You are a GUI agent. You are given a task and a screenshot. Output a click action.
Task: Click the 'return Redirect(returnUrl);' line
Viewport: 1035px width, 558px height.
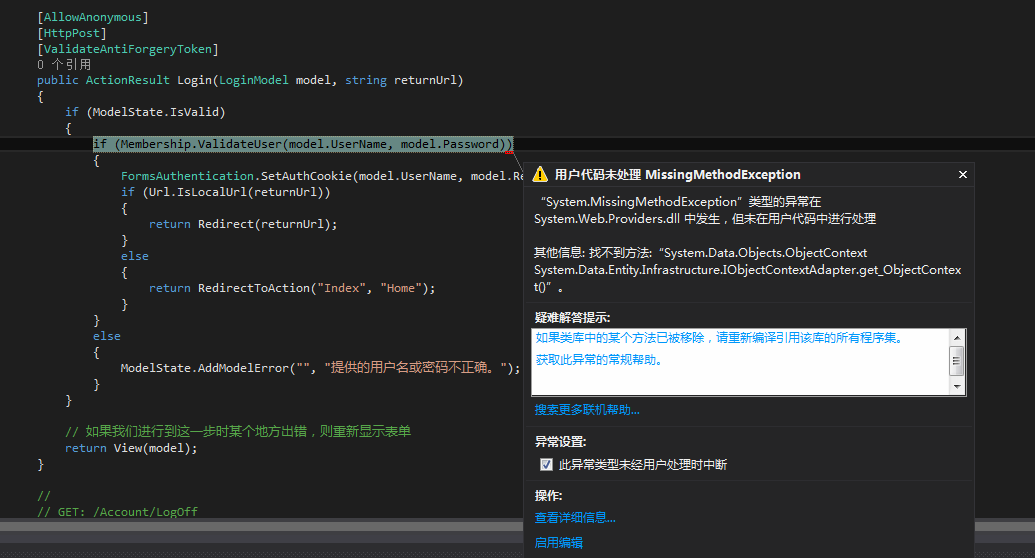click(243, 224)
